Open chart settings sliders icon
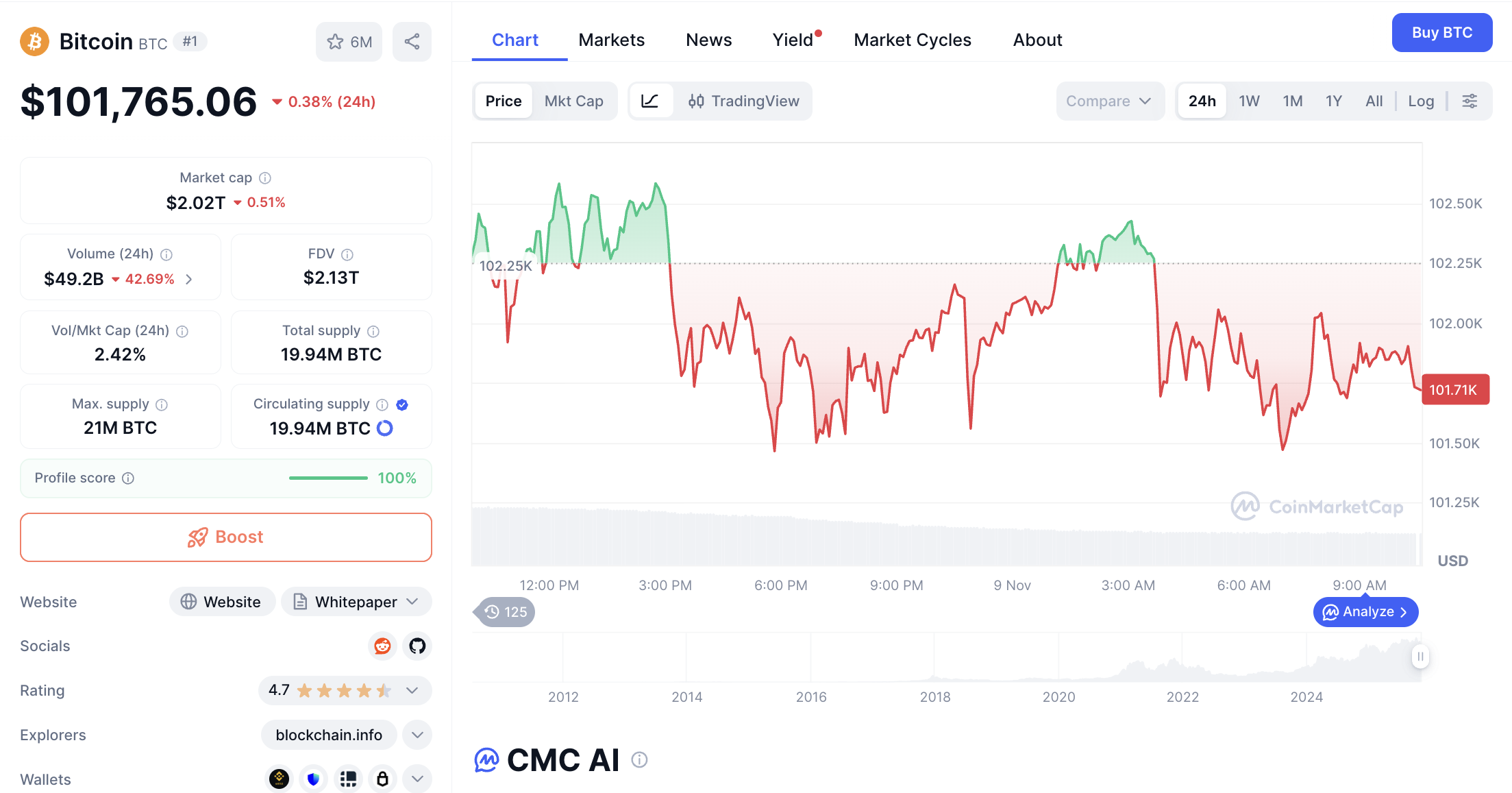The width and height of the screenshot is (1512, 793). coord(1470,101)
